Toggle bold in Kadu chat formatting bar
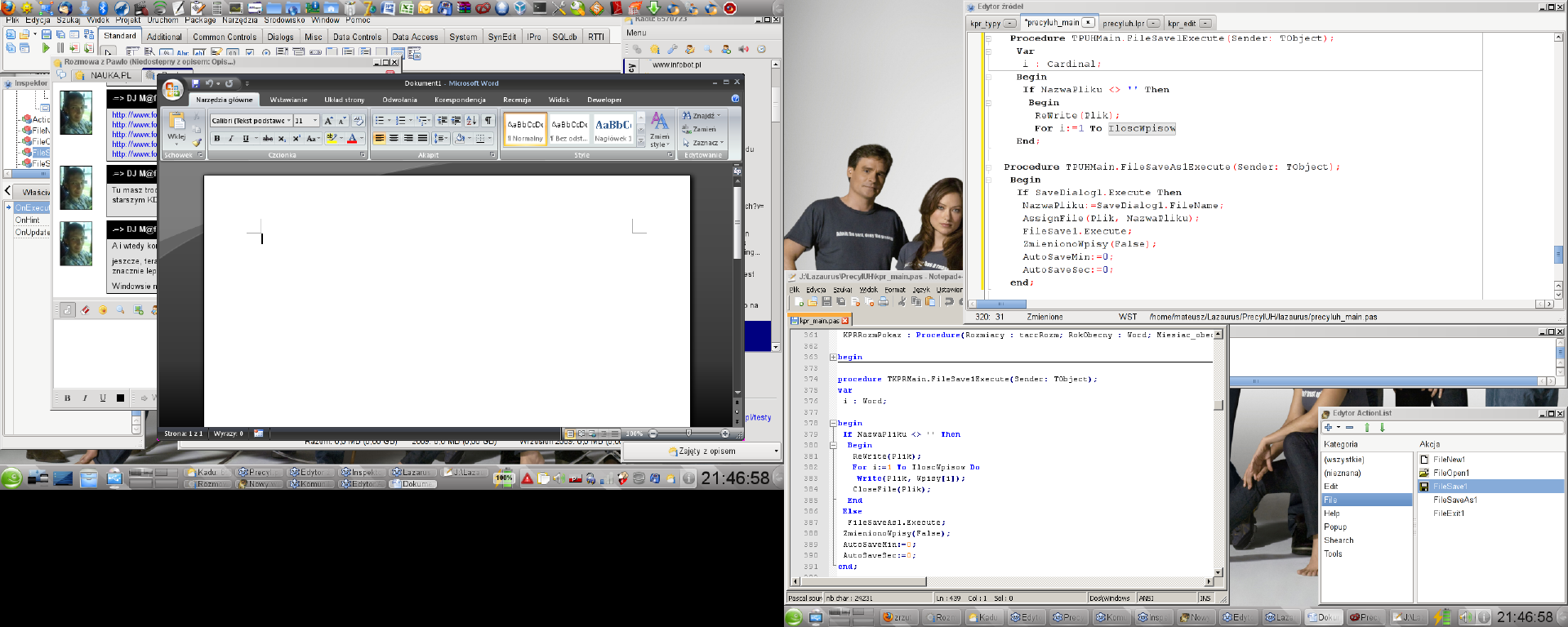This screenshot has width=1568, height=627. tap(67, 398)
